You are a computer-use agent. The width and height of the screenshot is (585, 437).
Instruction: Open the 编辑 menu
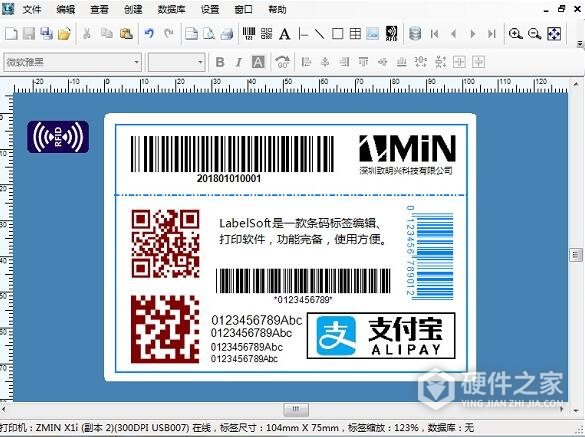(x=66, y=9)
